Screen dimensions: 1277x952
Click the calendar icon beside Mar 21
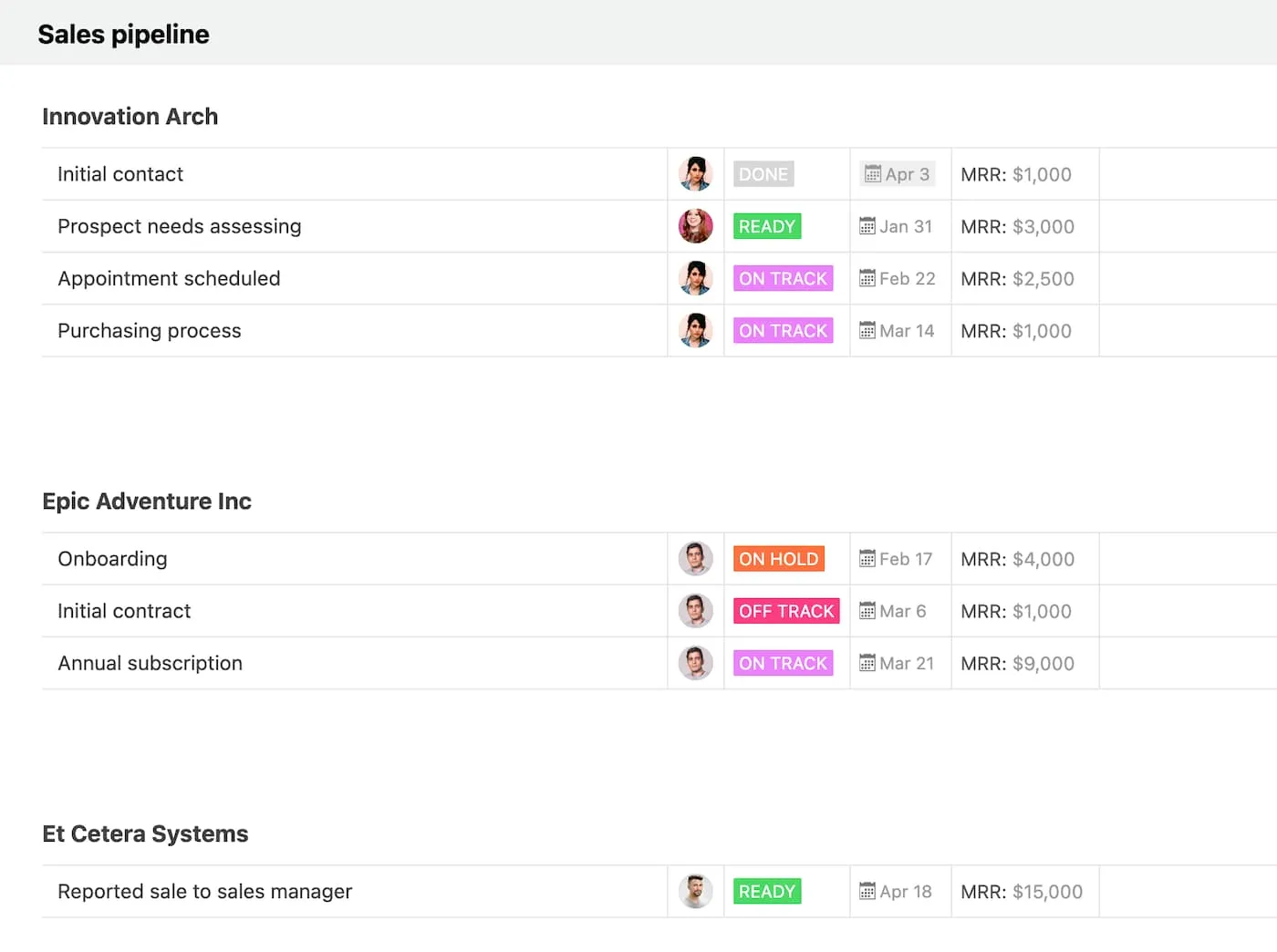tap(867, 664)
